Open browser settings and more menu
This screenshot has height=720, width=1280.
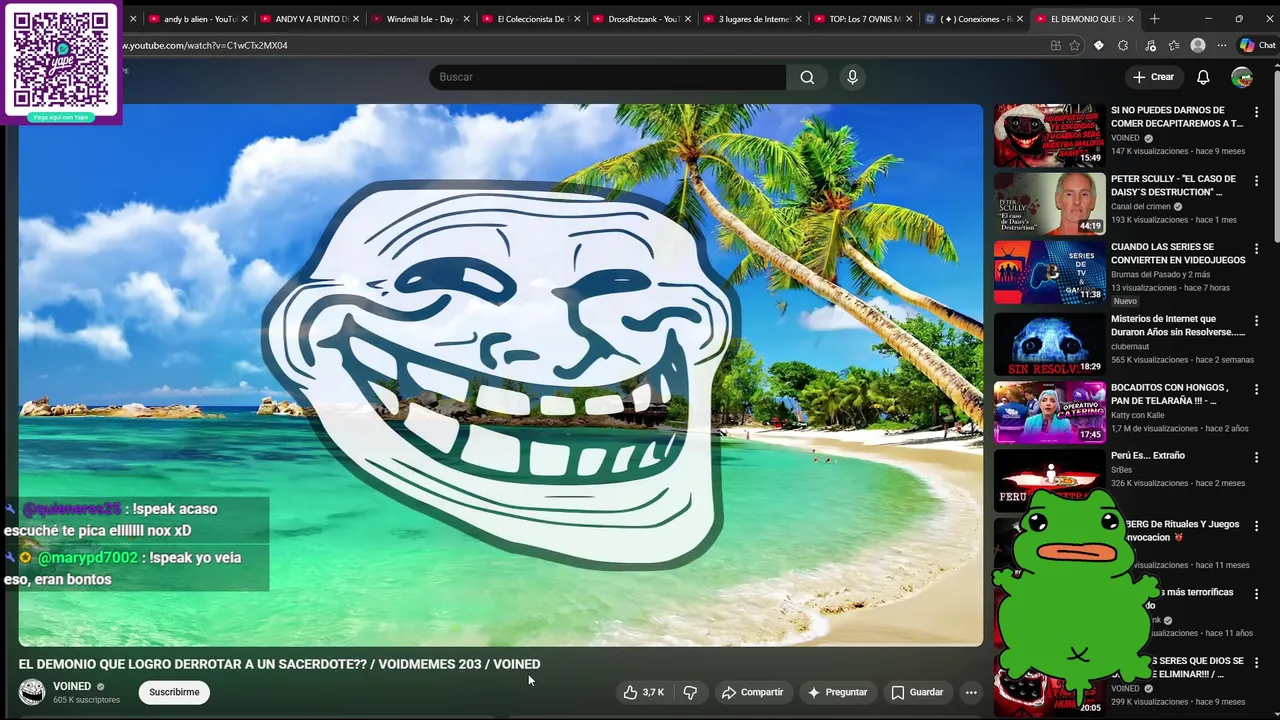1222,45
